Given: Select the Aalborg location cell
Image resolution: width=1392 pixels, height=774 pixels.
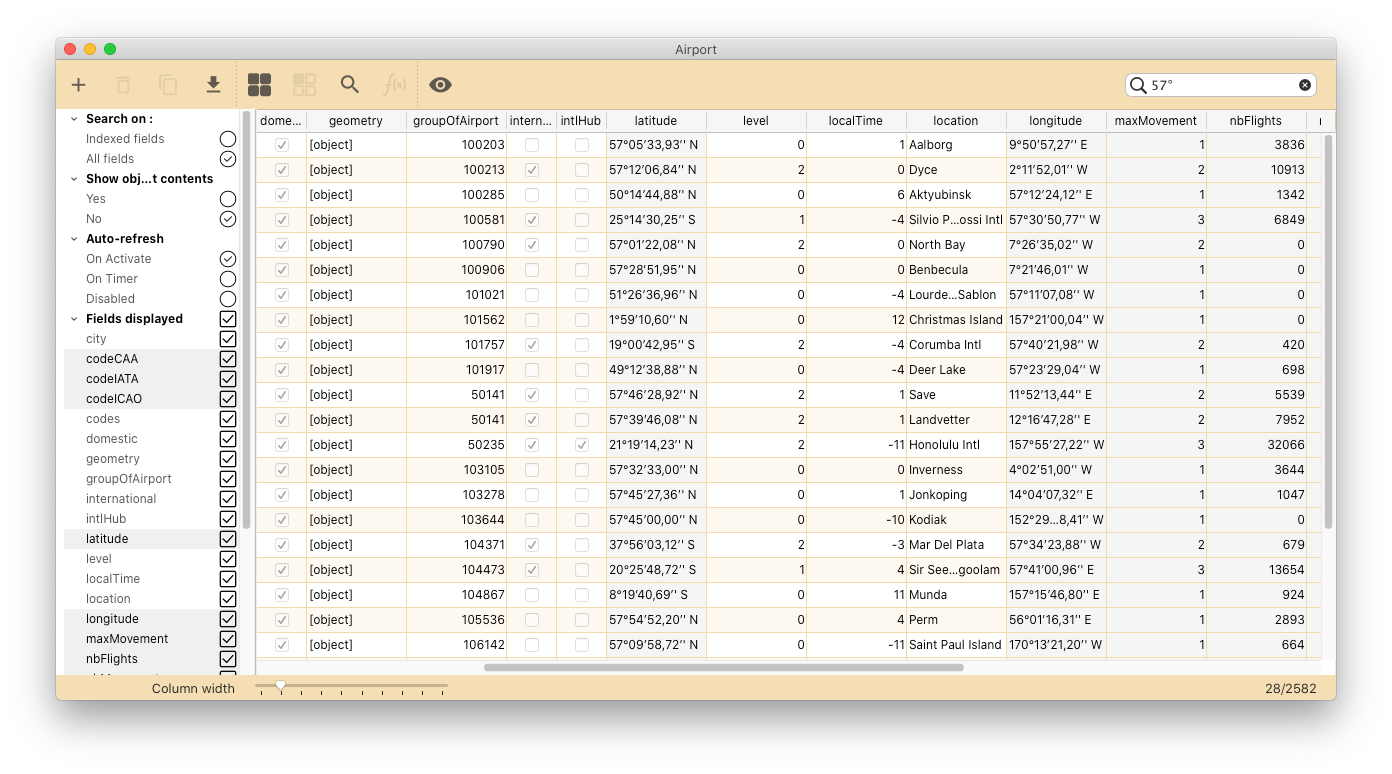Looking at the screenshot, I should click(x=956, y=145).
